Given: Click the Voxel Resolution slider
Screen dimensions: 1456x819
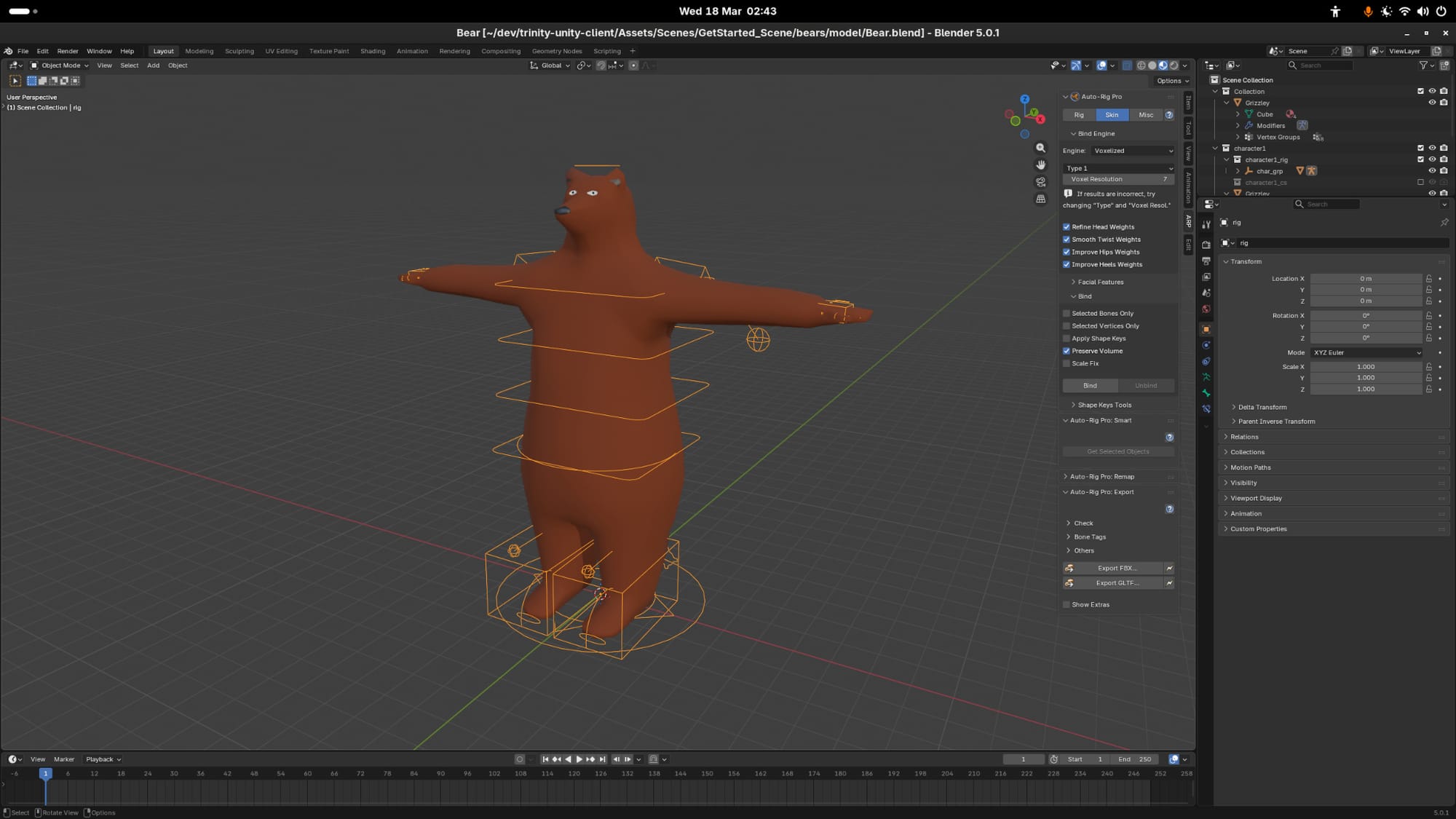Looking at the screenshot, I should pyautogui.click(x=1119, y=179).
